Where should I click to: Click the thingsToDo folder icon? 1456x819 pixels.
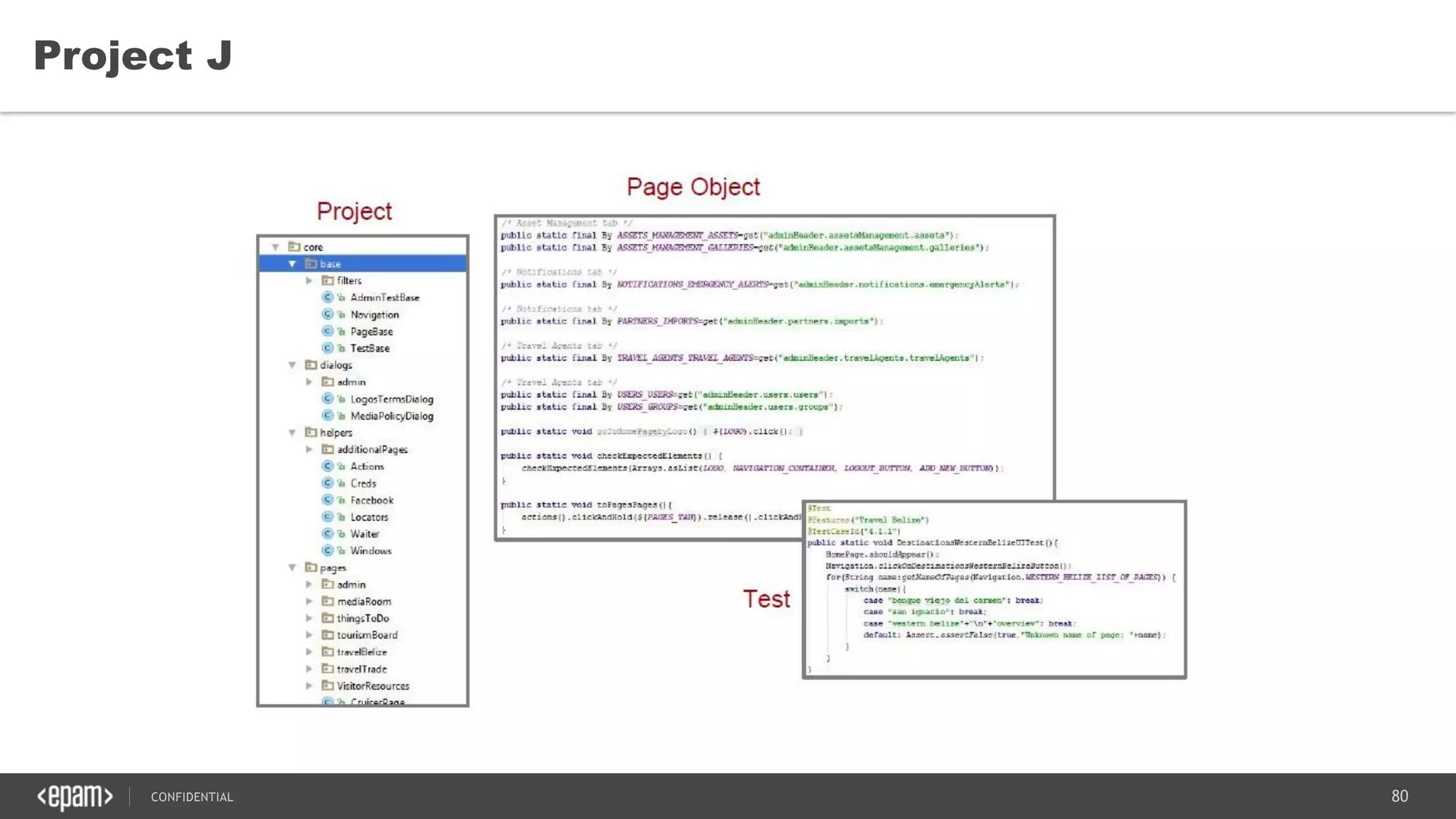click(328, 619)
